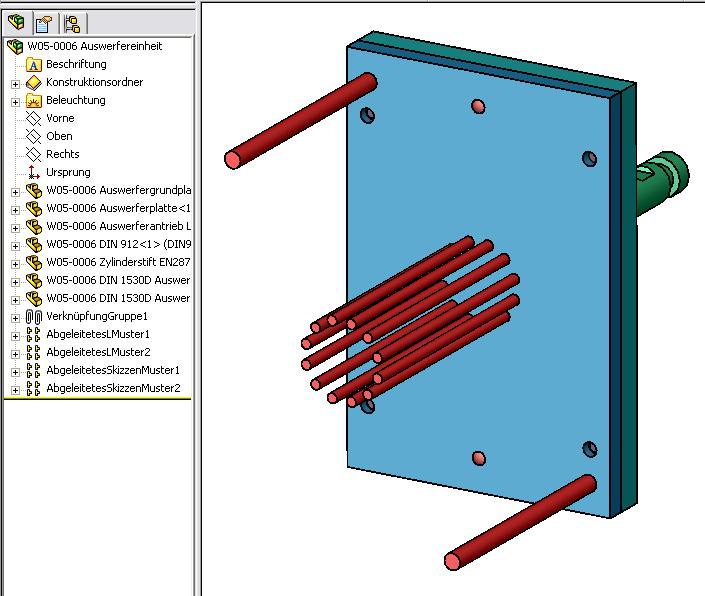705x596 pixels.
Task: Click the Konstruktionsordner icon
Action: [34, 83]
